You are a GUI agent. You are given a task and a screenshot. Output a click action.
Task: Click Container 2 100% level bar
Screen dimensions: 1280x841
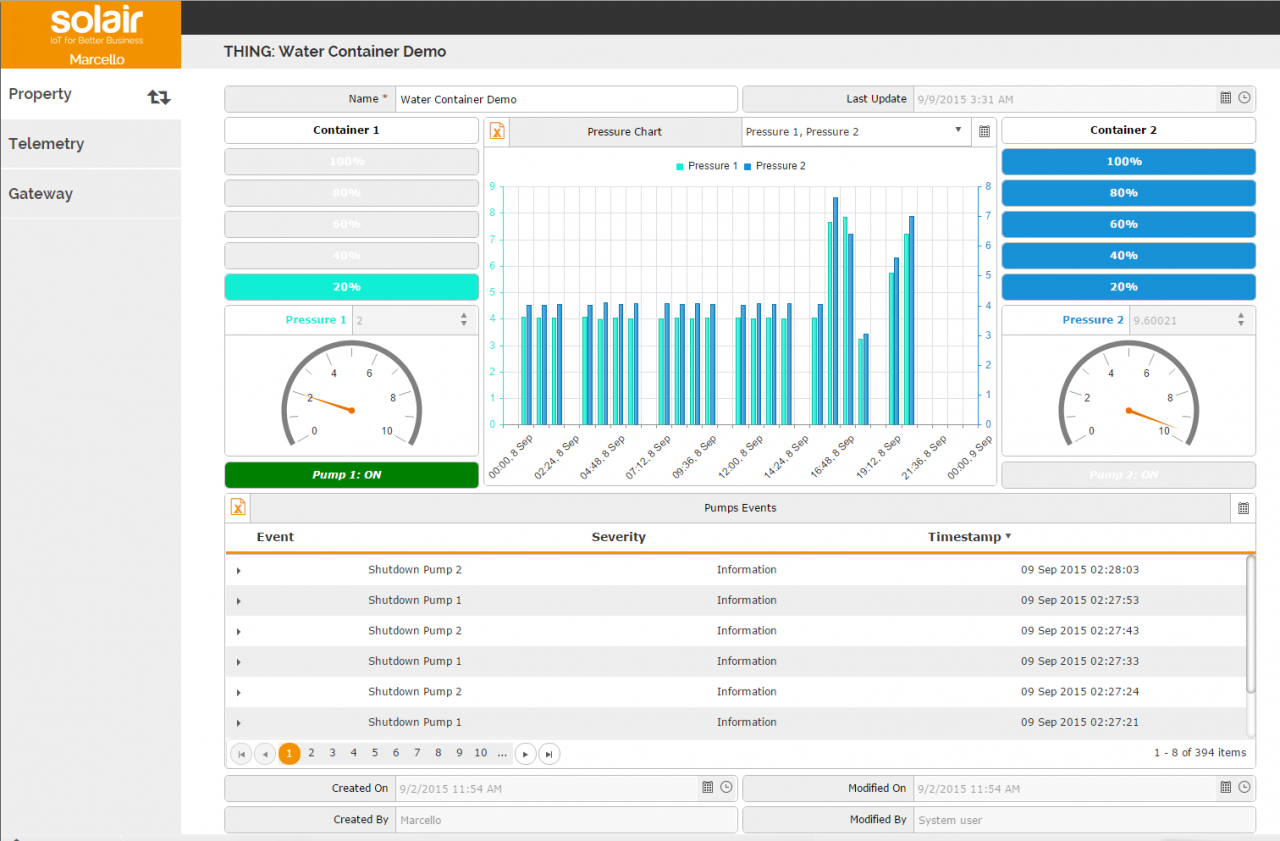coord(1128,162)
